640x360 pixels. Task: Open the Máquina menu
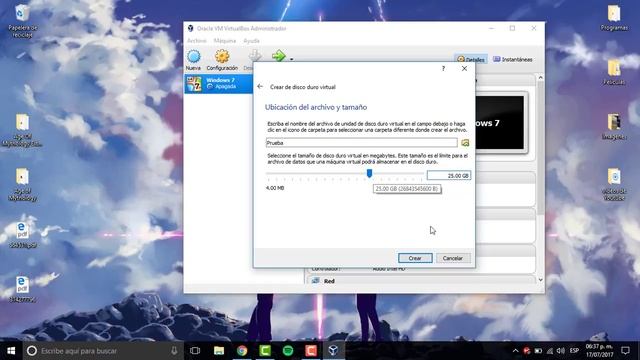(225, 41)
